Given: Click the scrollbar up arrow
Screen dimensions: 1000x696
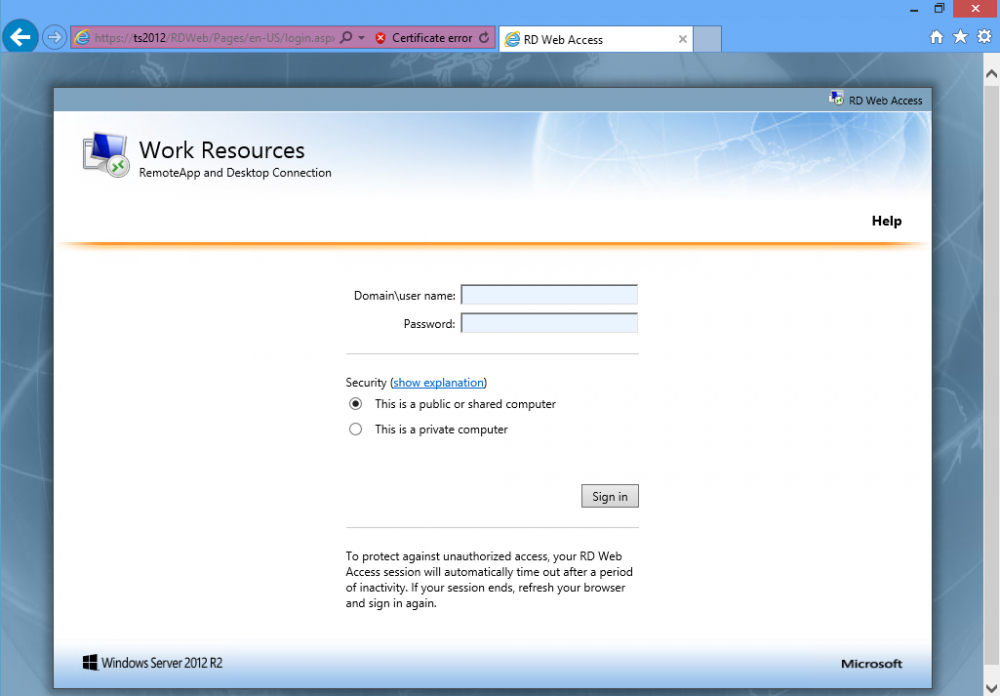Looking at the screenshot, I should tap(991, 74).
